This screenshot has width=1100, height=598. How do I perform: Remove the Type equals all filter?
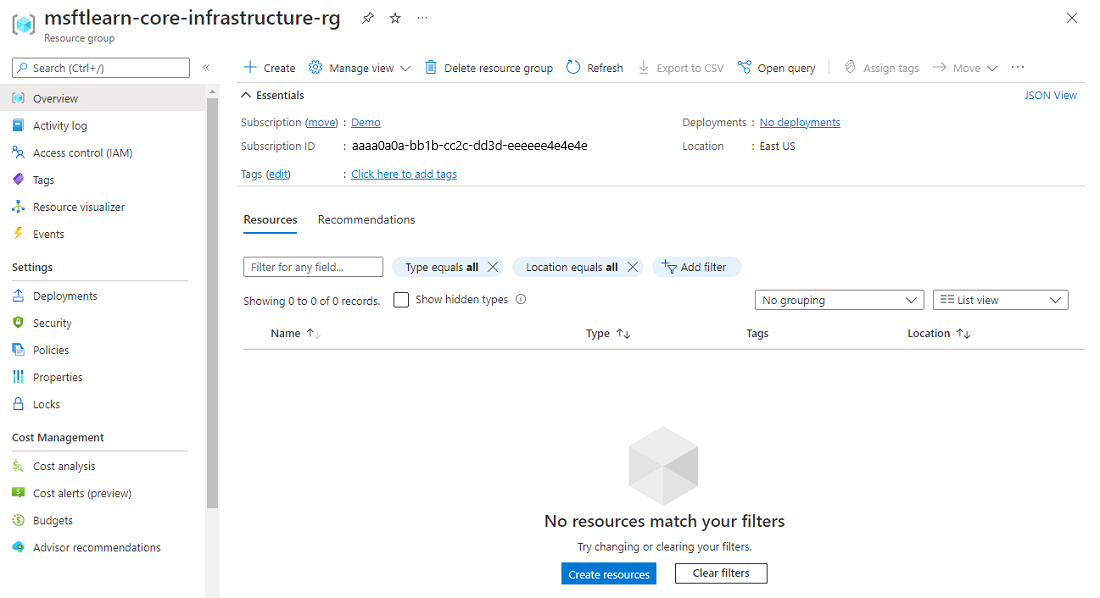coord(492,267)
